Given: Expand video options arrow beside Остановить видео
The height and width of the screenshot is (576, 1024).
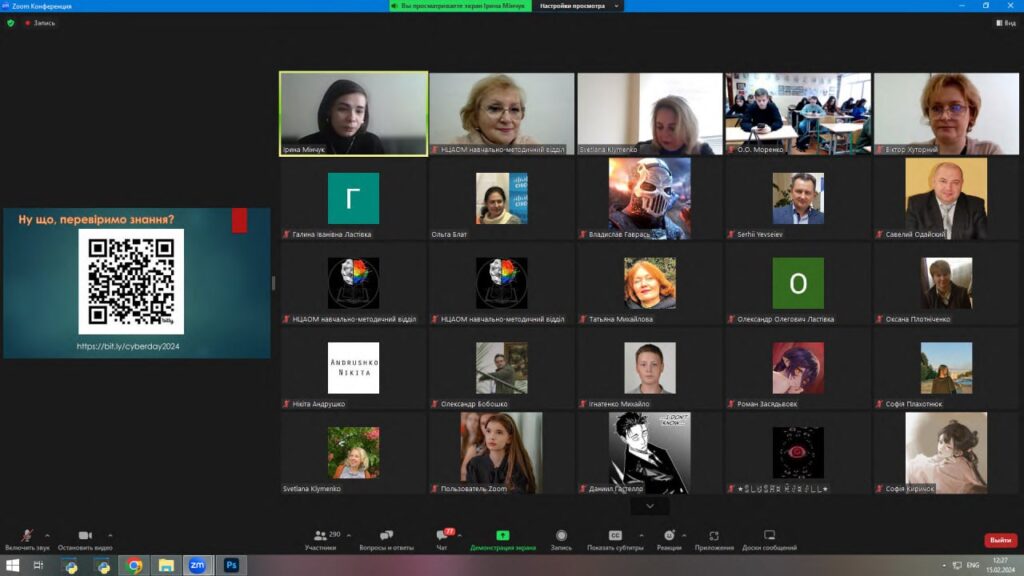Looking at the screenshot, I should coord(110,535).
